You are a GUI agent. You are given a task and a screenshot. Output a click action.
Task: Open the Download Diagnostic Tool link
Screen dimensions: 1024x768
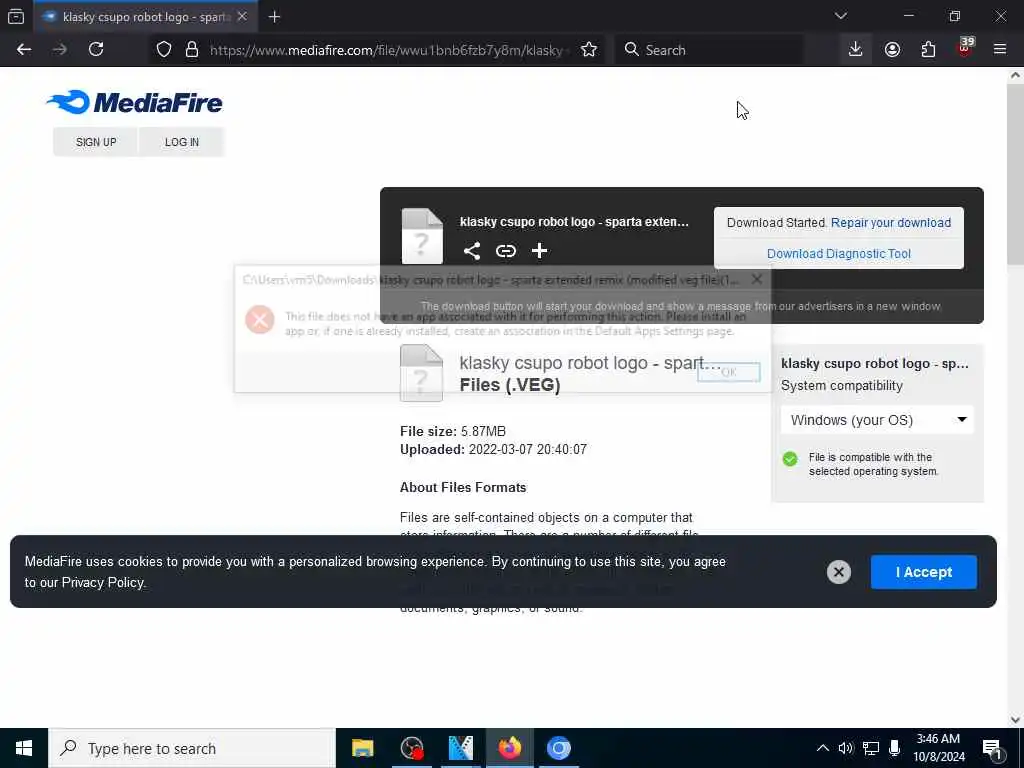[x=839, y=253]
